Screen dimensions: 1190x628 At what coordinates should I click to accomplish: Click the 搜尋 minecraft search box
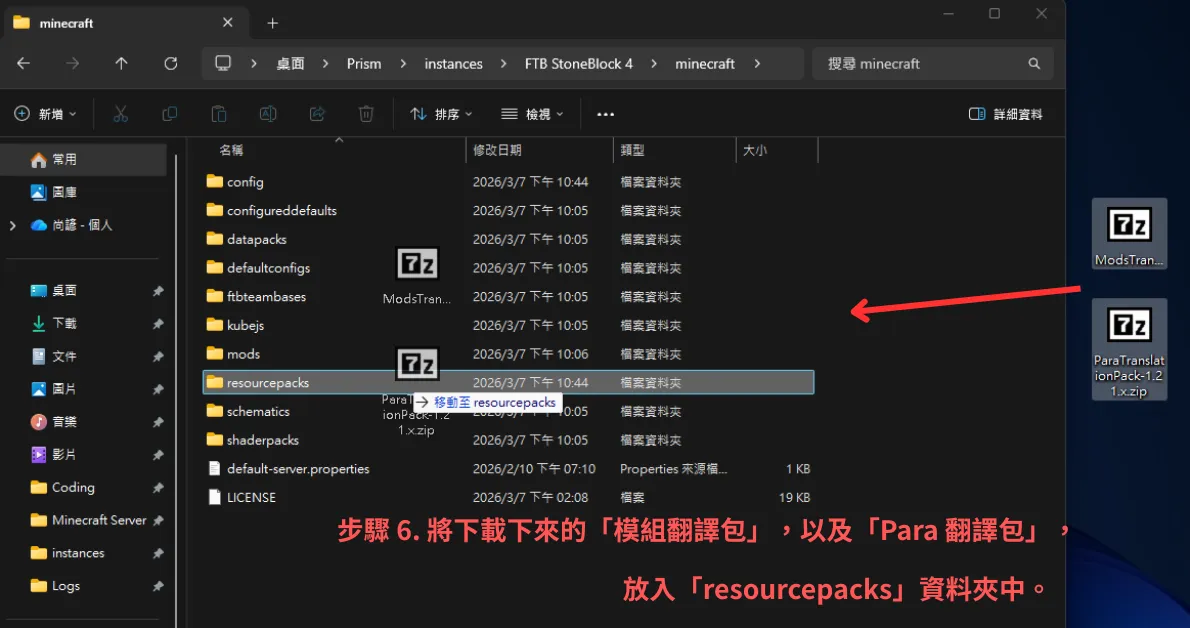[x=930, y=63]
